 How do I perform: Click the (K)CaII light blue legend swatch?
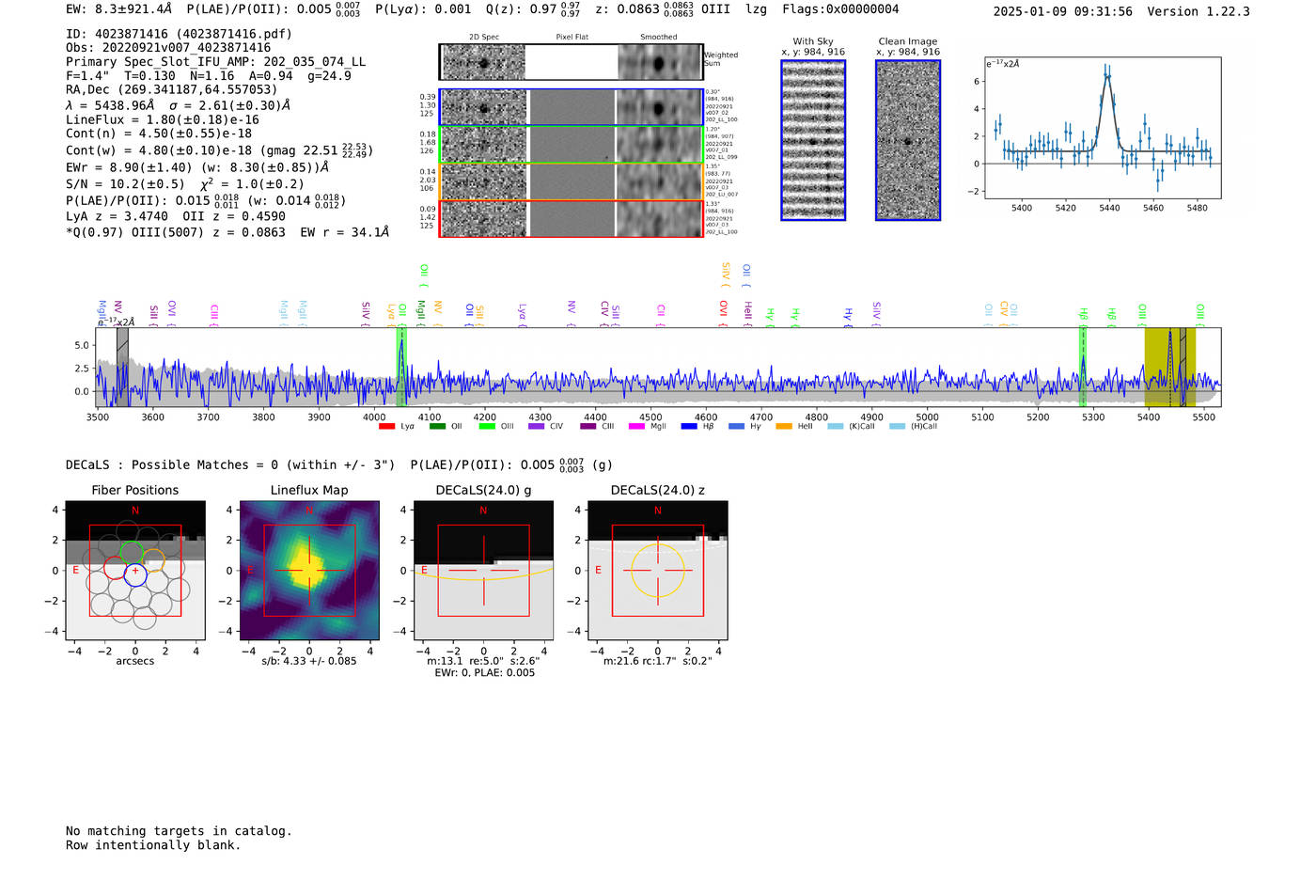(836, 427)
